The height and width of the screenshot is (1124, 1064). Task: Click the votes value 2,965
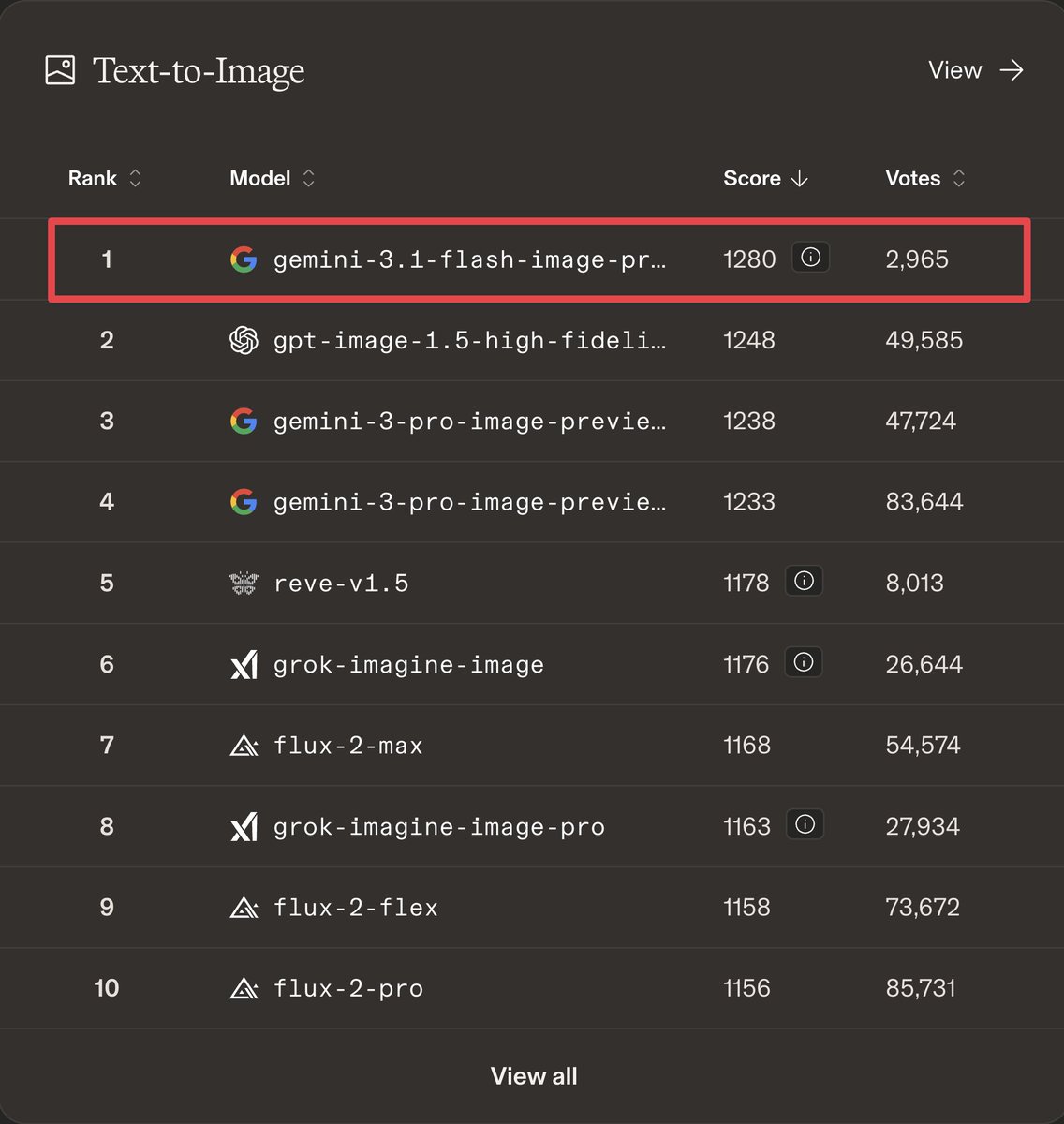(917, 259)
